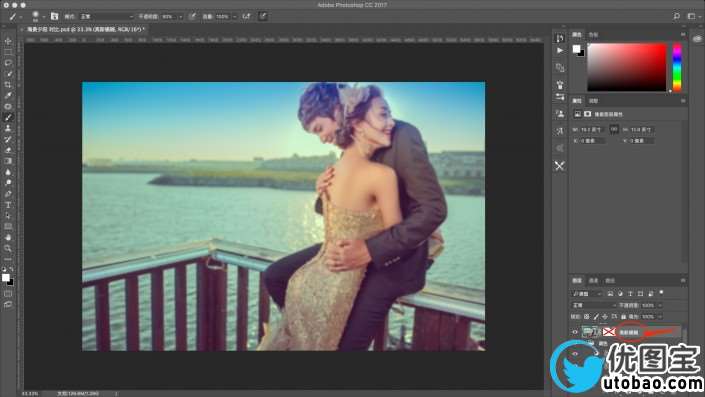Select the Move tool in toolbar
Image resolution: width=705 pixels, height=397 pixels.
(8, 41)
